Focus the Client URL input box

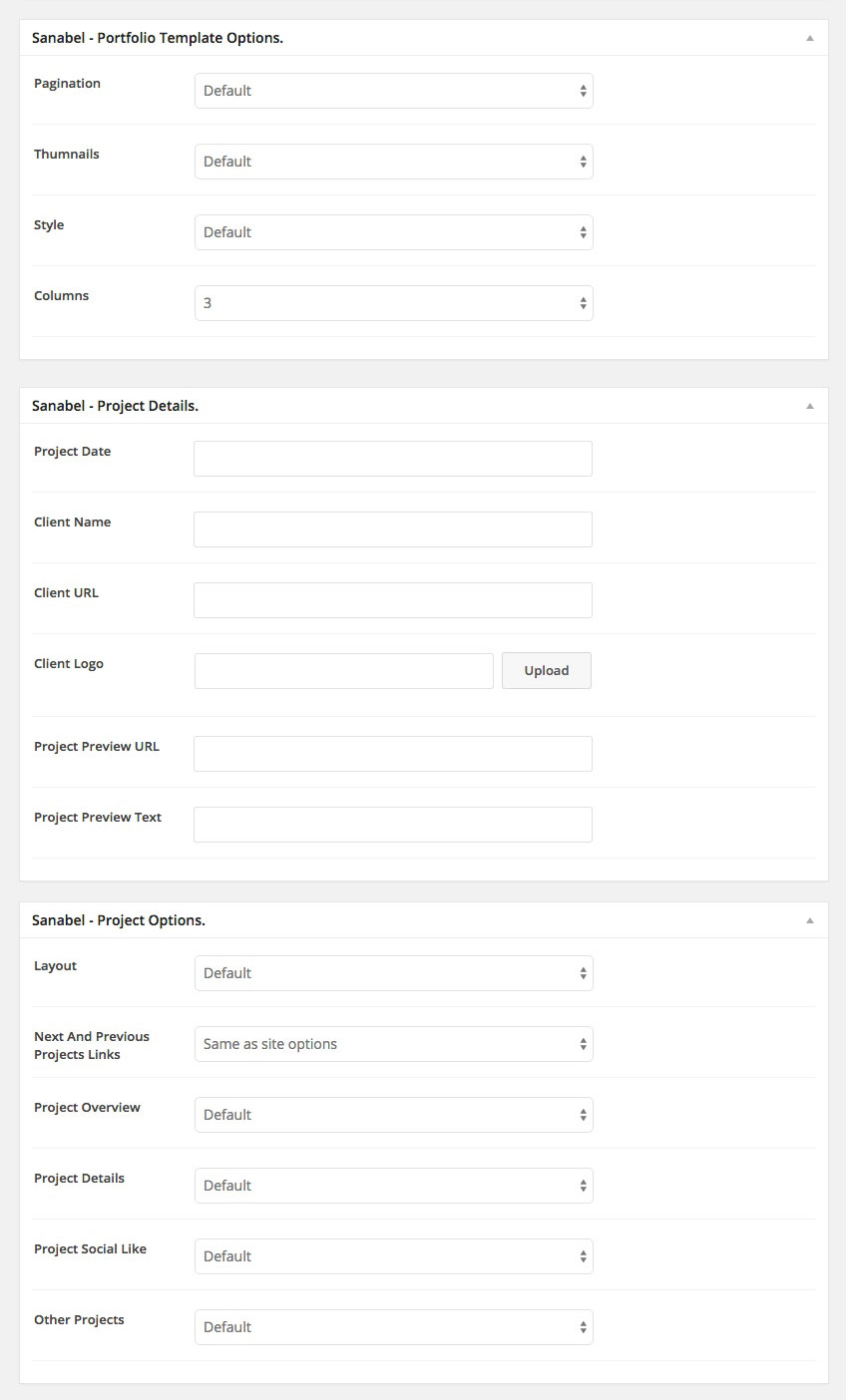[x=392, y=600]
